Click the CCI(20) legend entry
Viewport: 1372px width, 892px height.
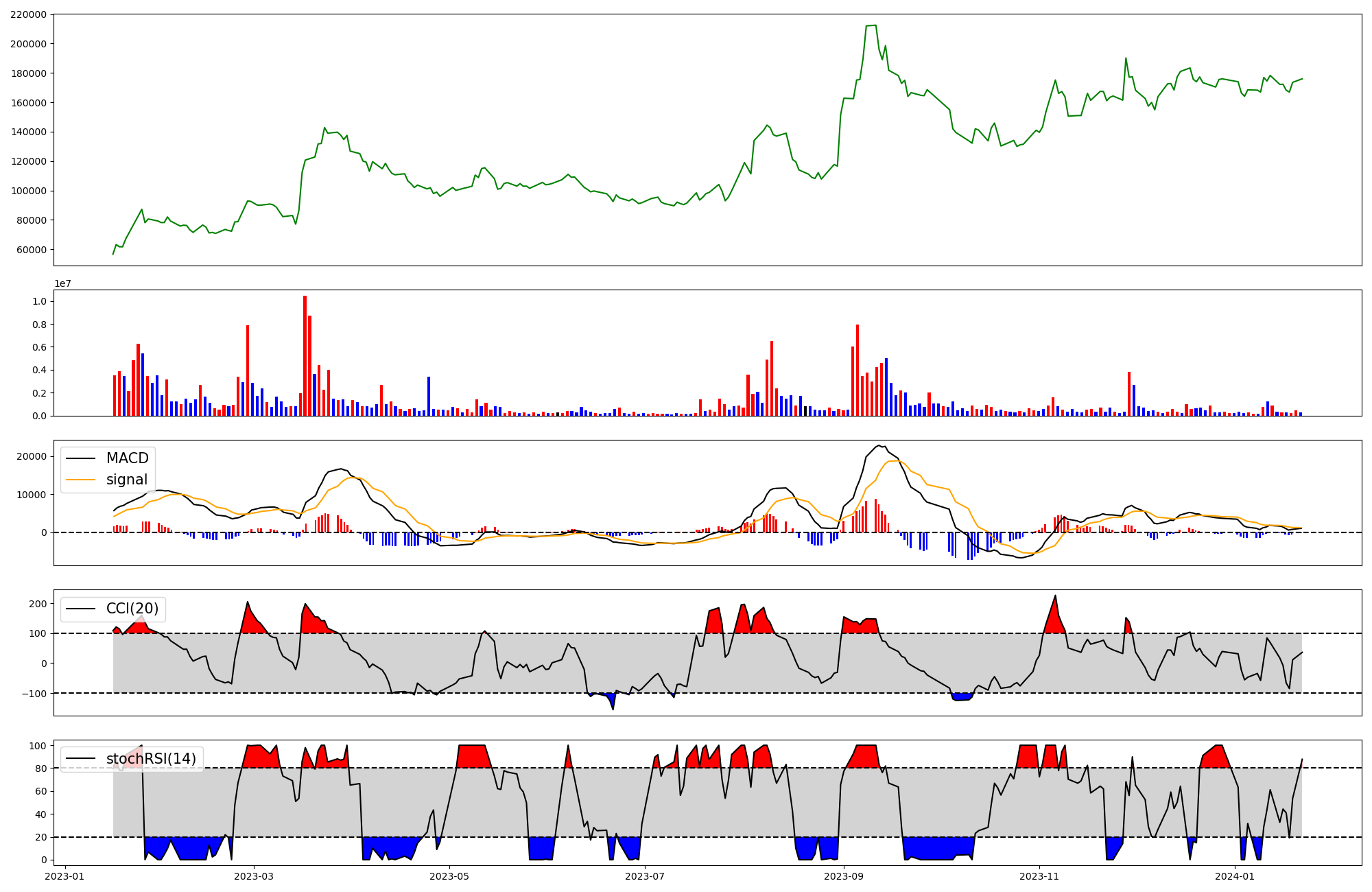pos(132,609)
